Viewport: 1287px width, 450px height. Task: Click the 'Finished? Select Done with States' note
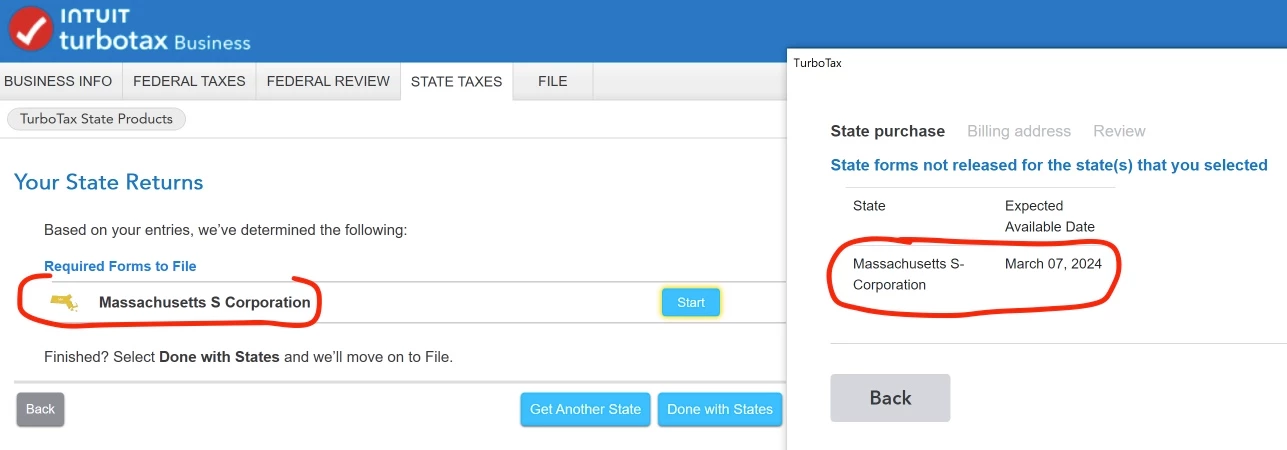tap(249, 356)
